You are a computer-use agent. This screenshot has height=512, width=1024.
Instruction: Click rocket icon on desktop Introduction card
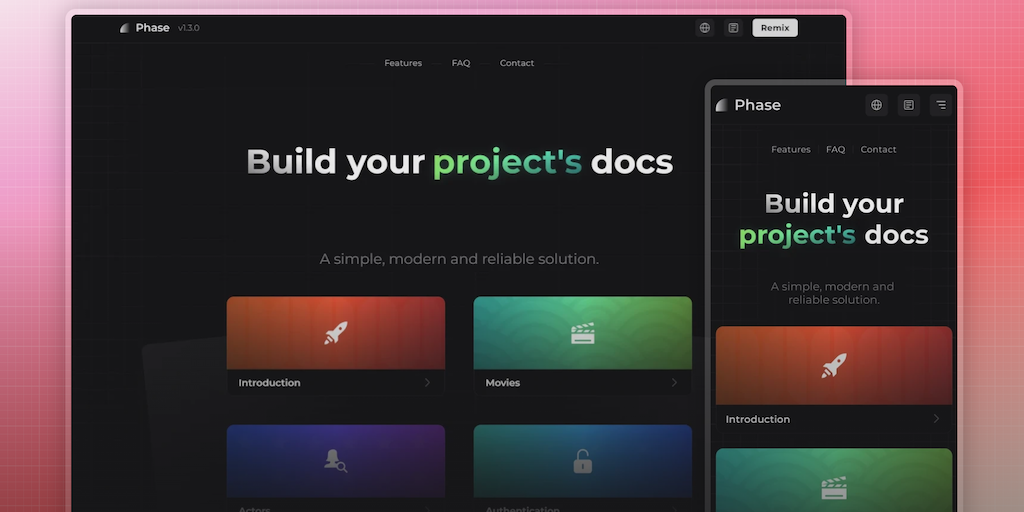(x=336, y=333)
